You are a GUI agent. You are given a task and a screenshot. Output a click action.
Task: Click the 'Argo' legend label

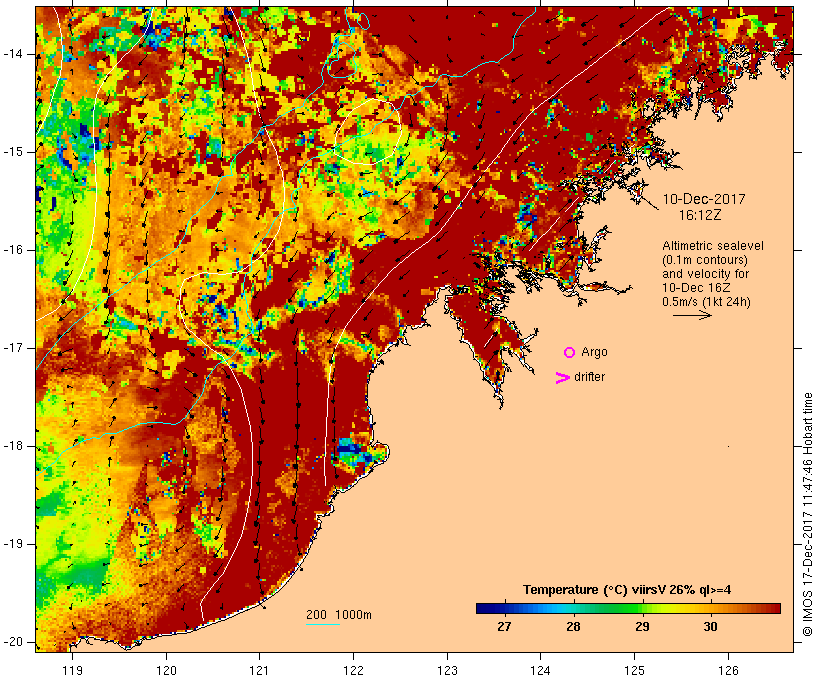point(595,353)
